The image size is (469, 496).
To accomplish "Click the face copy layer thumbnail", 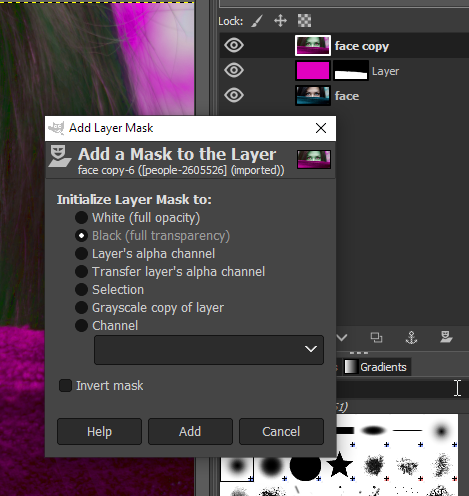I will click(x=313, y=45).
